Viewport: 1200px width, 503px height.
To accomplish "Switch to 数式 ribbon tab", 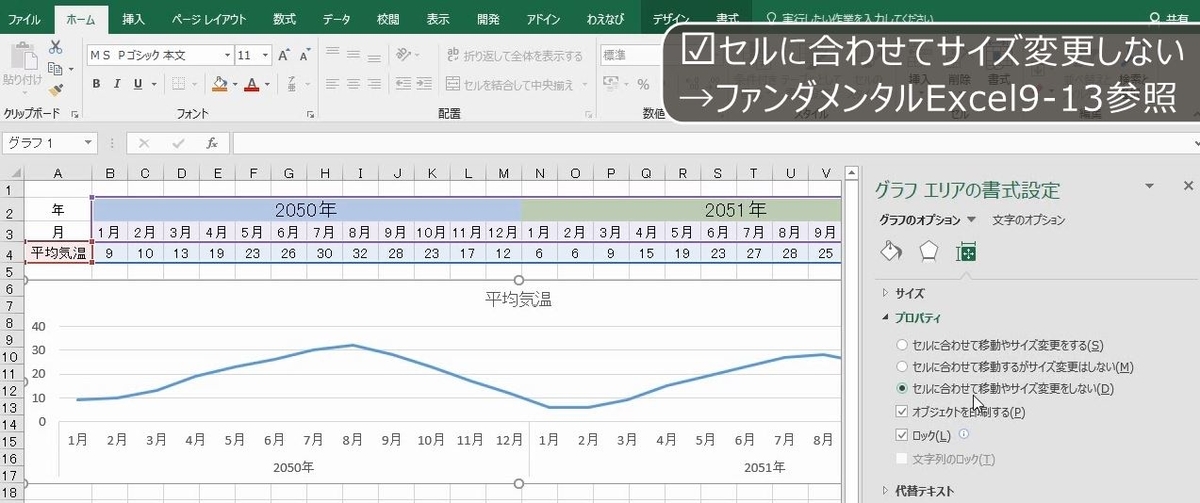I will [x=284, y=19].
